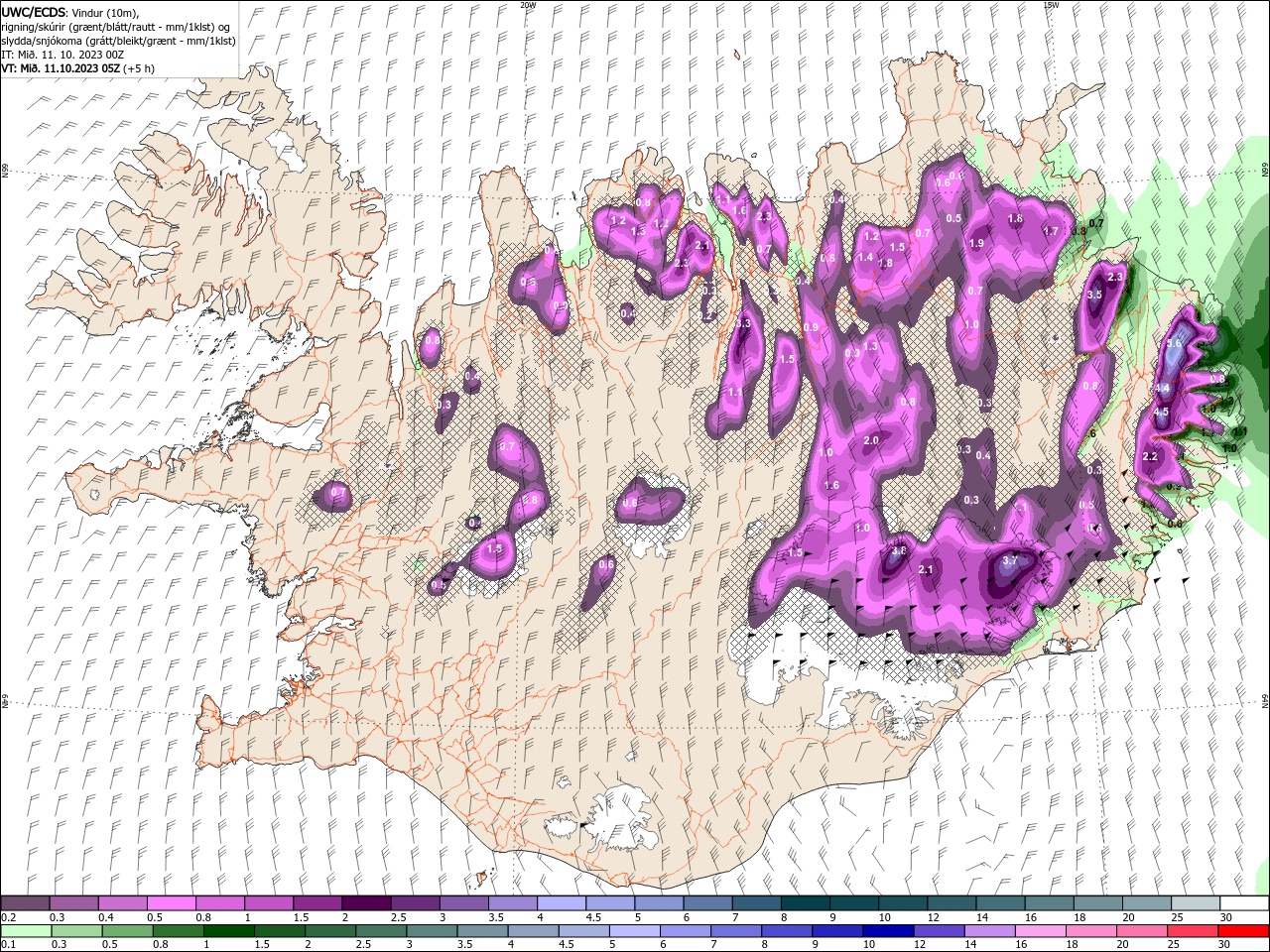Click the 1.7 precipitation value label
The image size is (1270, 952).
tap(1051, 231)
